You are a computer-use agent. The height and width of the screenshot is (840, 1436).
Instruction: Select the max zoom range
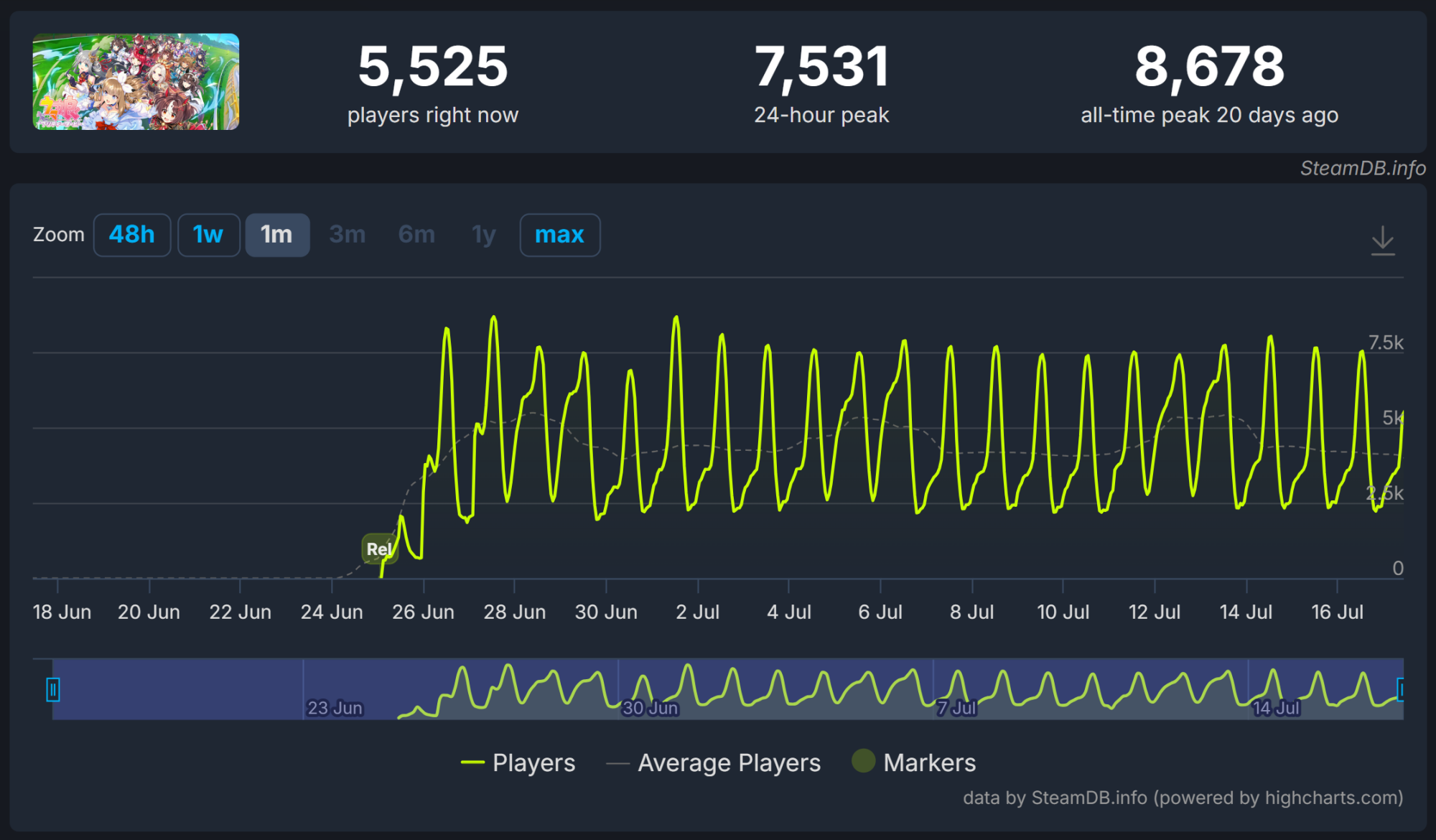point(559,235)
